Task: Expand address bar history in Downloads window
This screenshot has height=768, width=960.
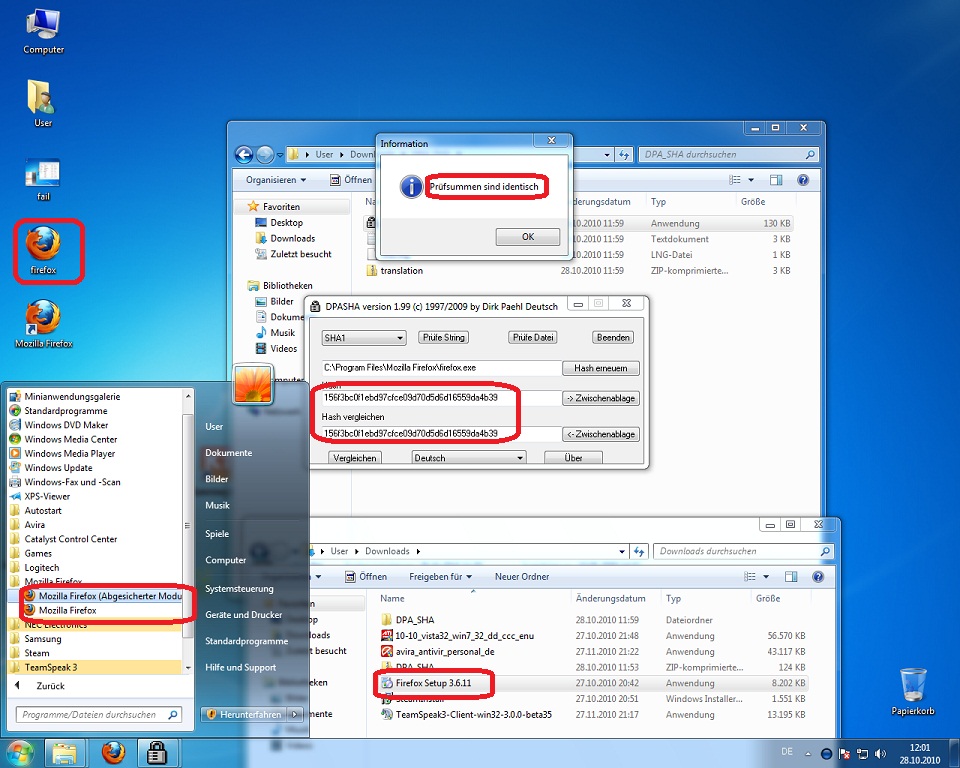Action: point(621,551)
